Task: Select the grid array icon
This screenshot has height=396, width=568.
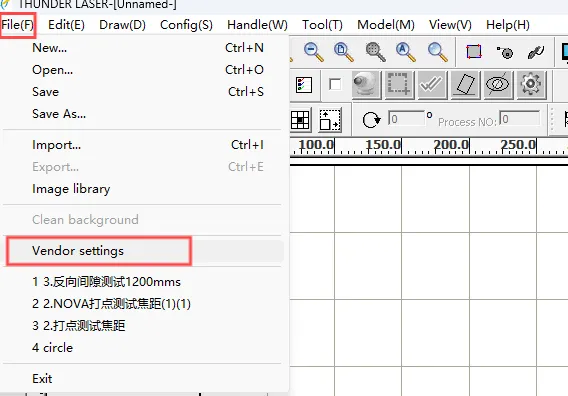Action: pyautogui.click(x=300, y=120)
